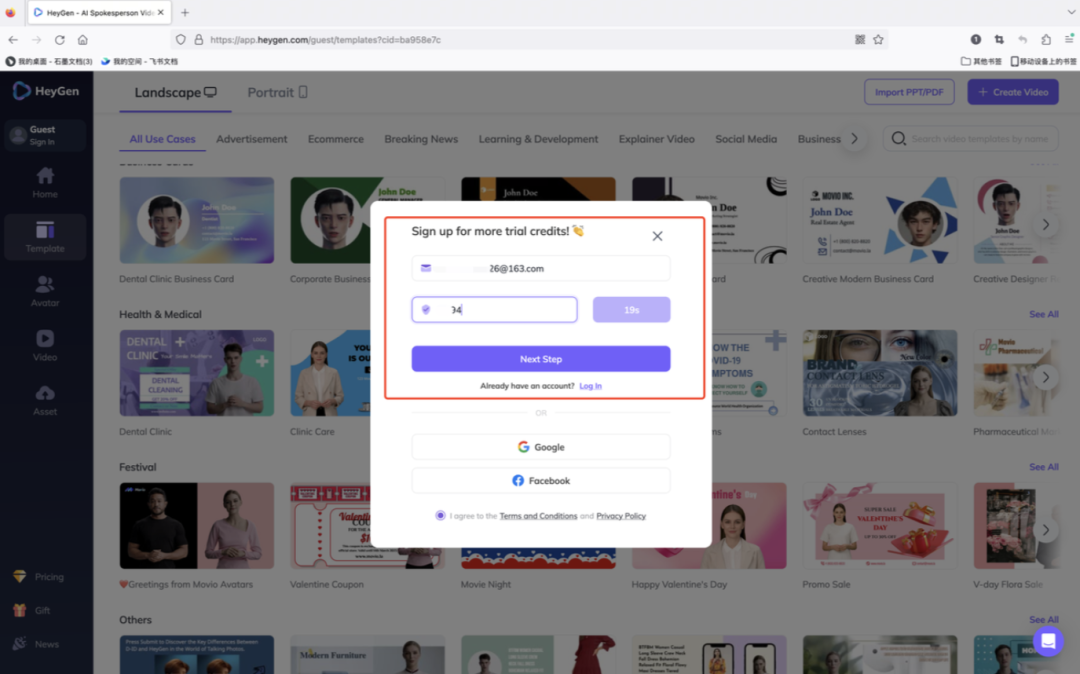Click the Import PPT/PDF button
Image resolution: width=1080 pixels, height=674 pixels.
909,92
